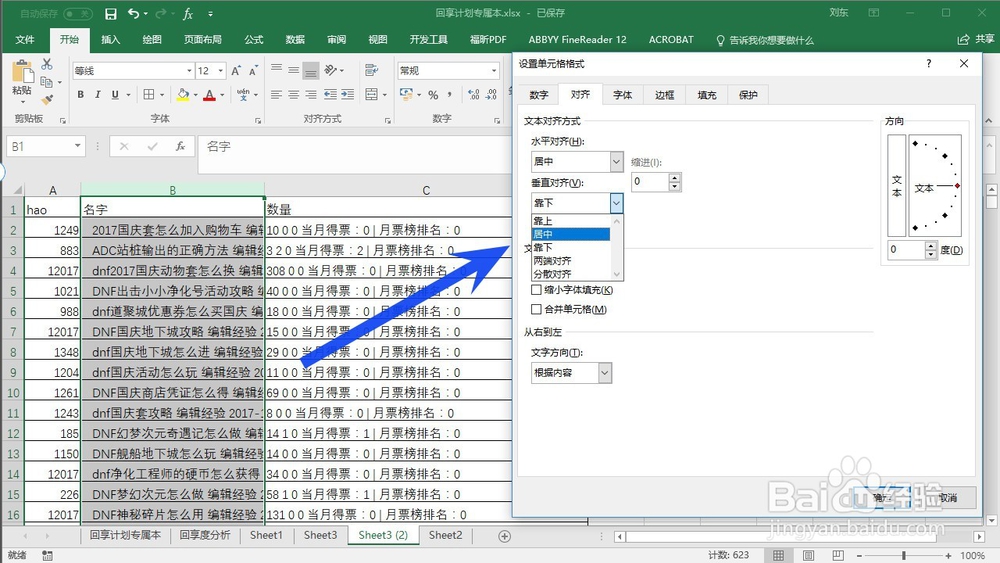The width and height of the screenshot is (1000, 563).
Task: Toggle Italic formatting
Action: (98, 94)
